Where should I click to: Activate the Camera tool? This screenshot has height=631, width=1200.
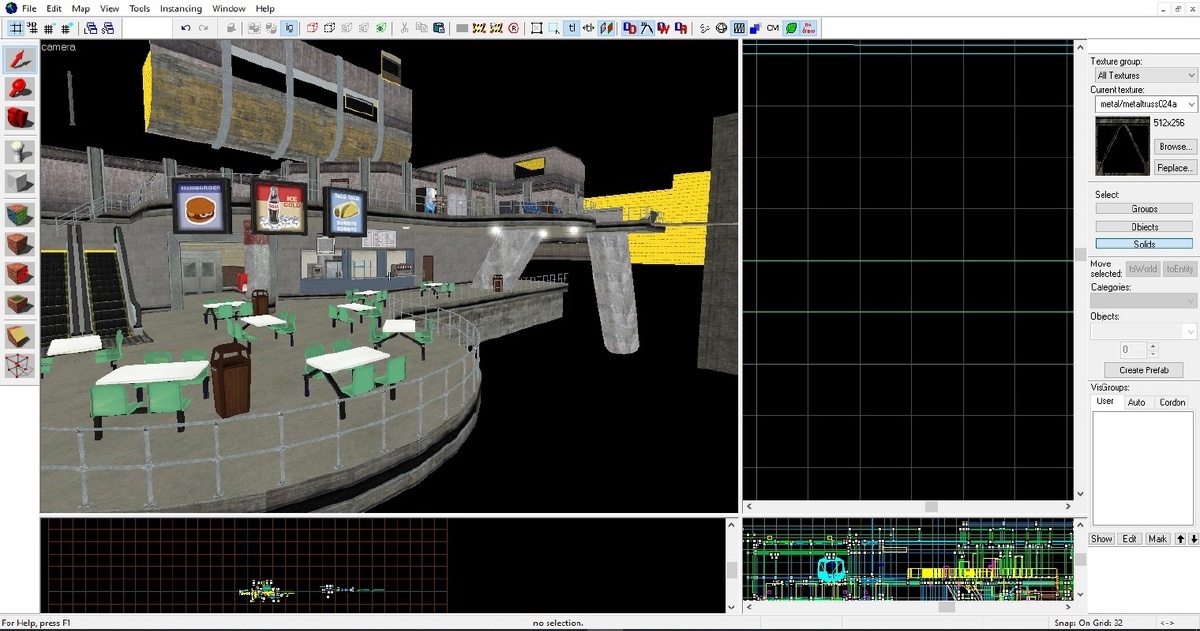(x=20, y=120)
